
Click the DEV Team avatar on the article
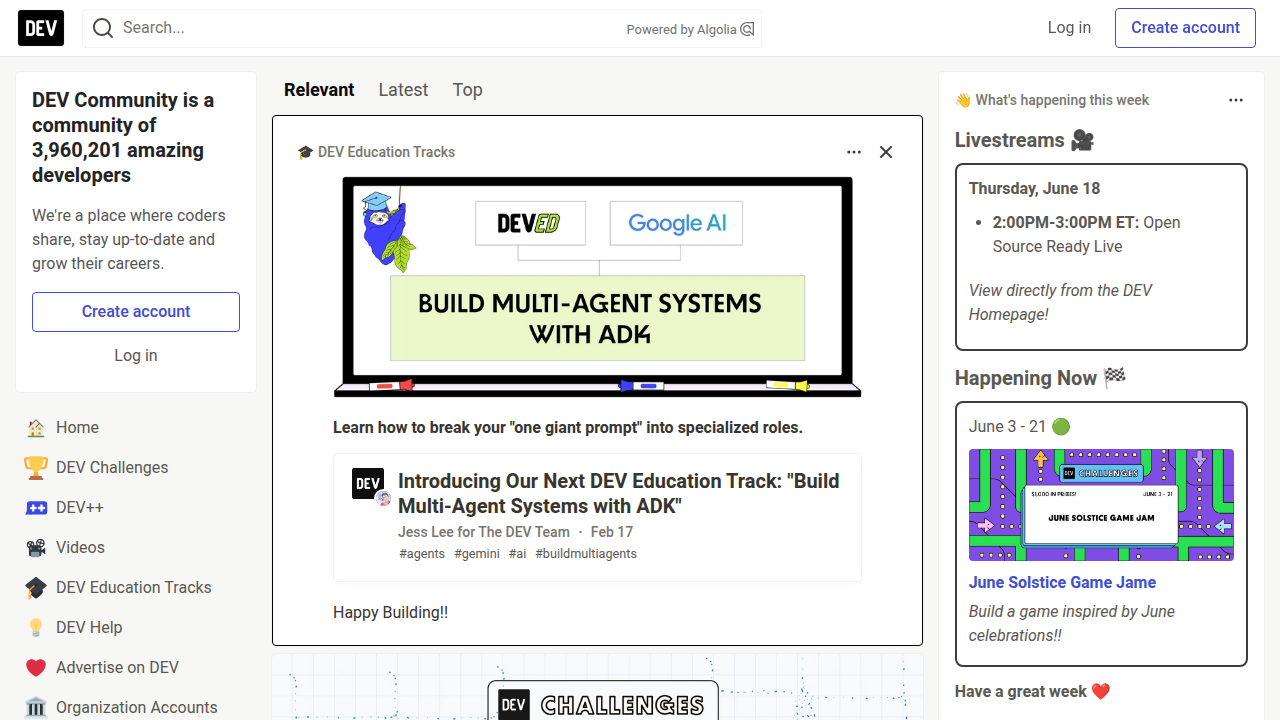(368, 484)
